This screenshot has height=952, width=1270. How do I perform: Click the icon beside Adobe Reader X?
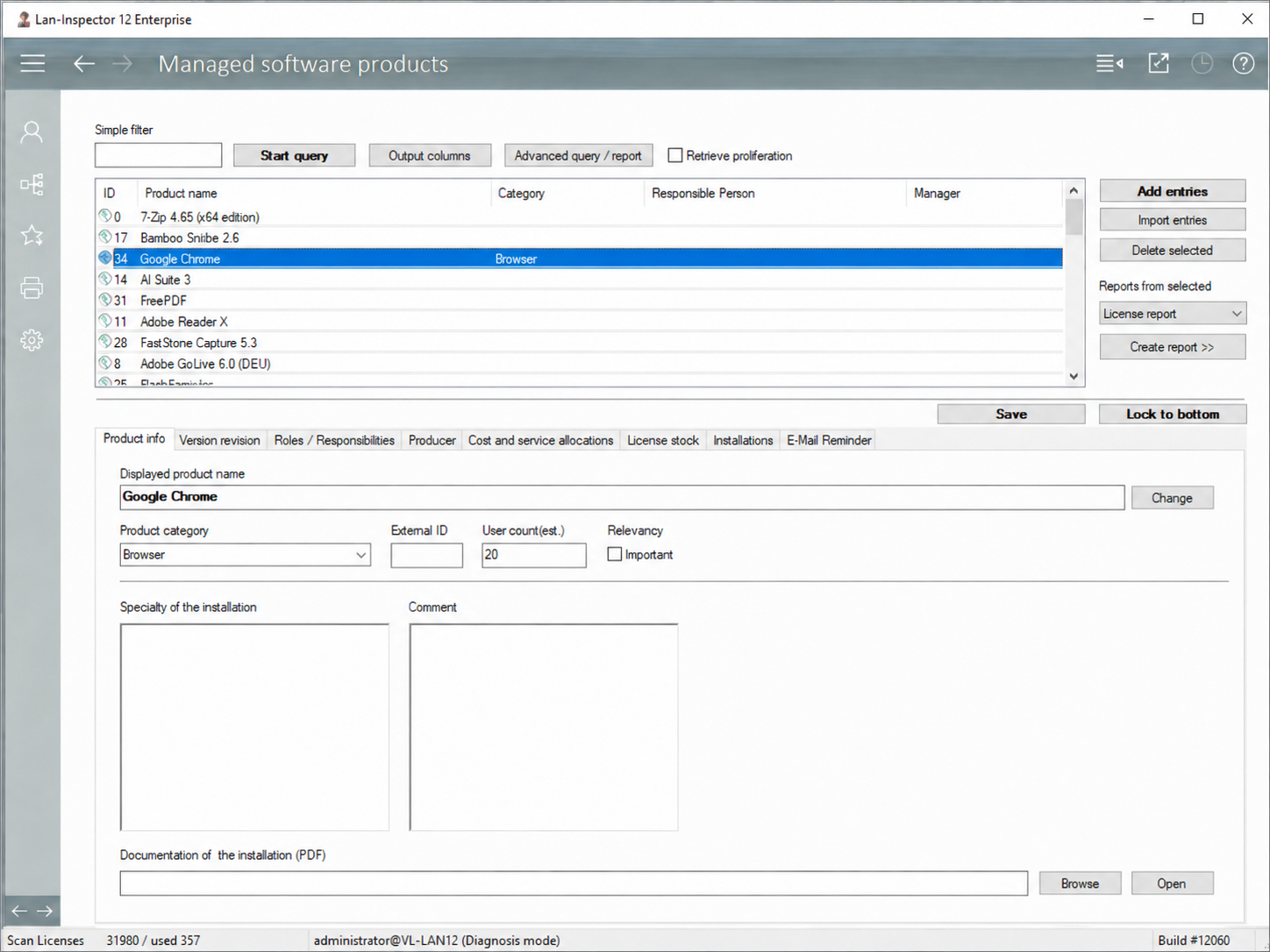coord(105,321)
